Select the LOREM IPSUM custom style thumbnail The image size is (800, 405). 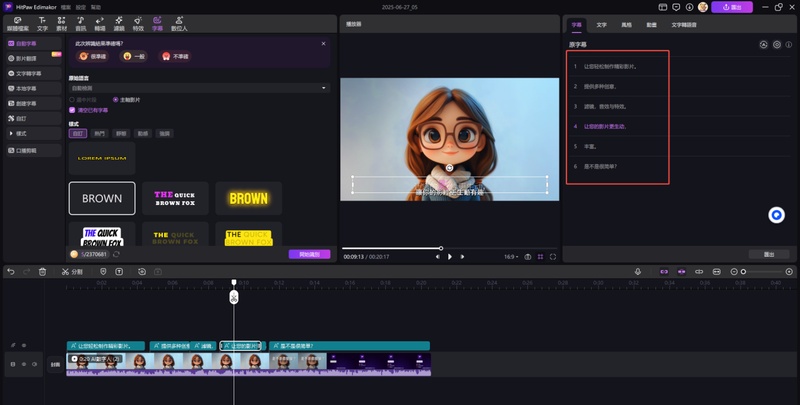102,158
